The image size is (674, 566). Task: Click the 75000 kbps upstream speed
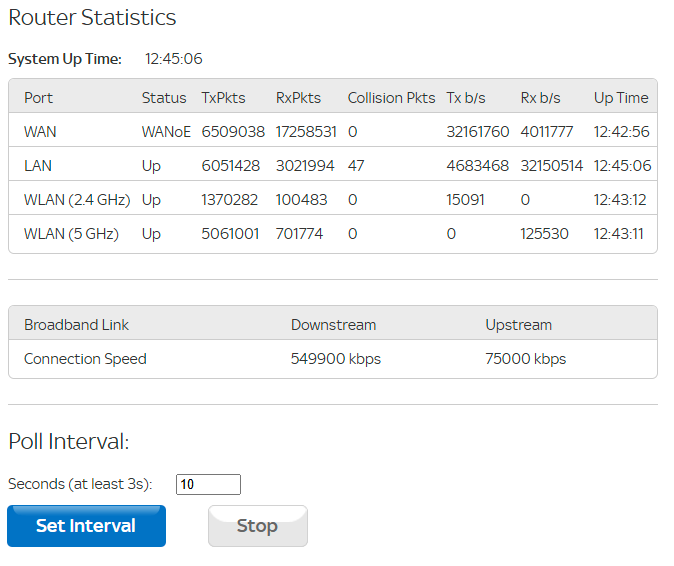click(x=526, y=359)
